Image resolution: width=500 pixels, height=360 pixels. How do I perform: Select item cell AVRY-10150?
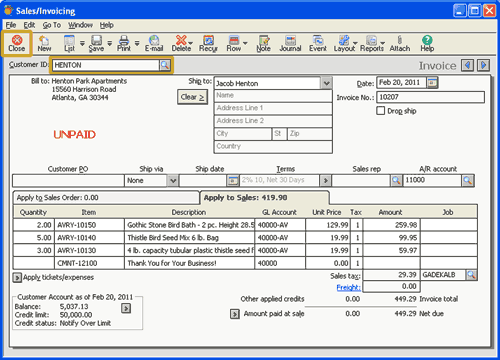[89, 225]
